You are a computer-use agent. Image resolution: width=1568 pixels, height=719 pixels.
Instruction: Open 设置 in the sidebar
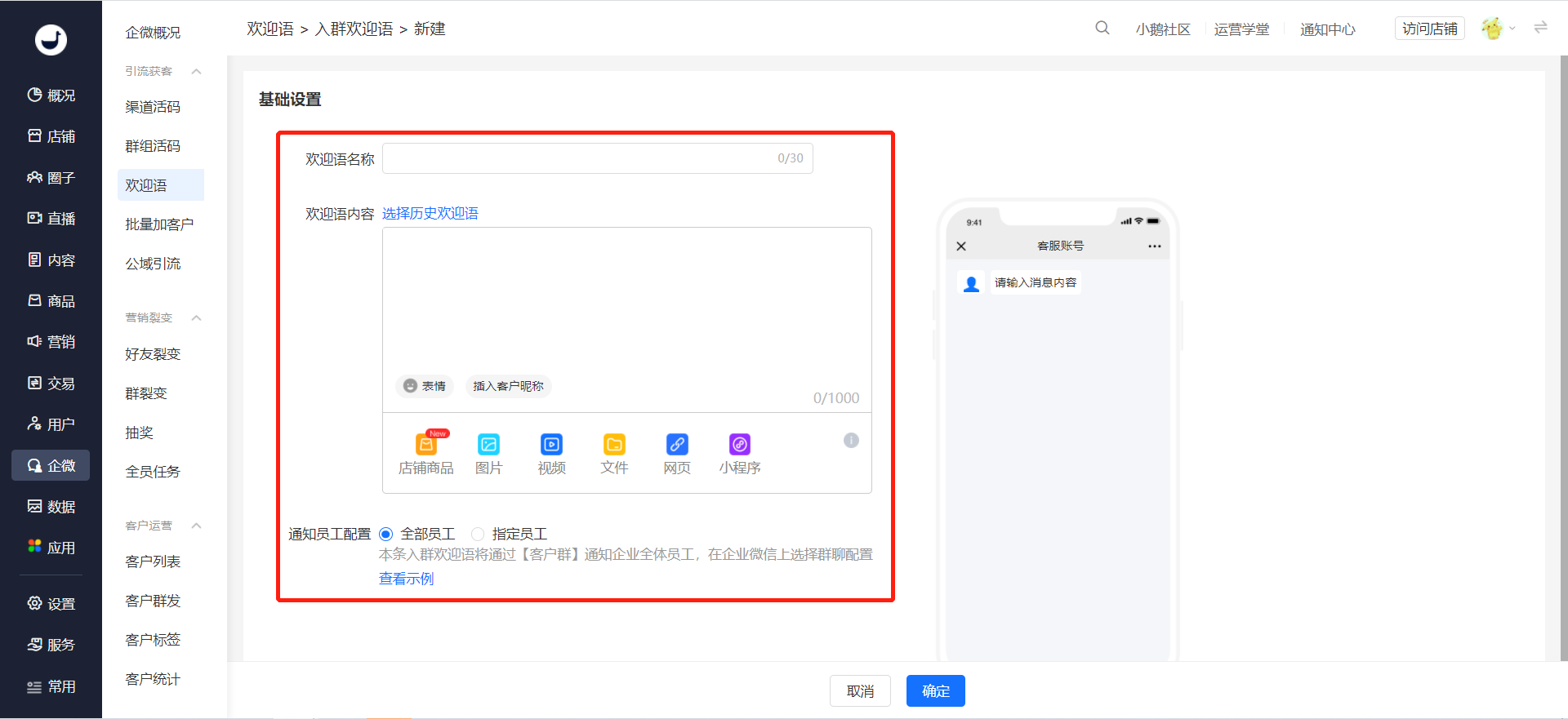[x=51, y=604]
